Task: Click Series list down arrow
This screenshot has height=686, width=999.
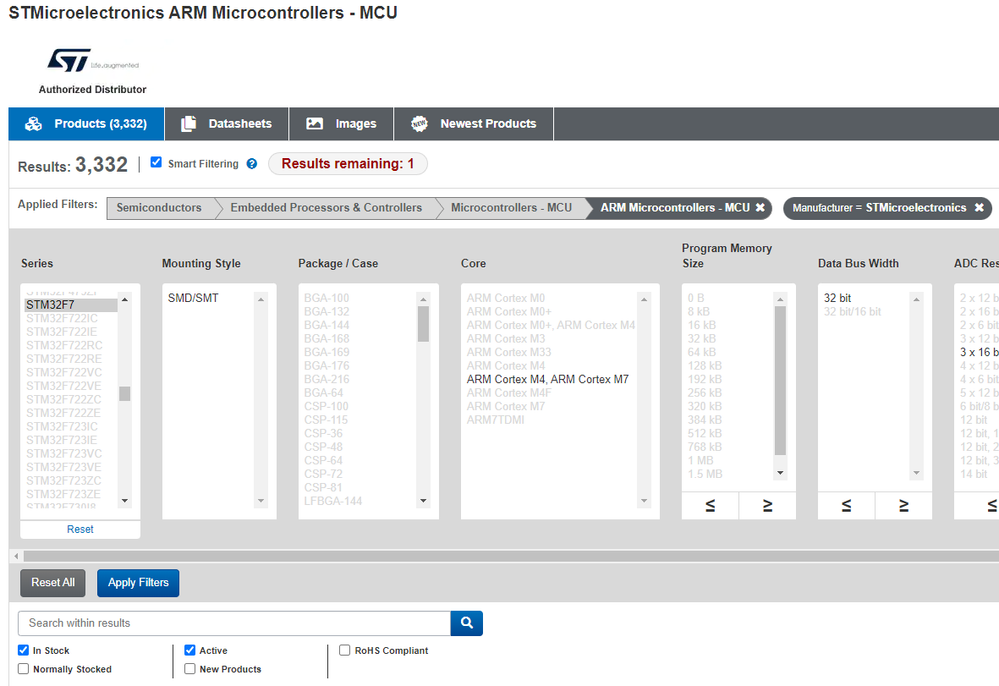Action: click(125, 501)
